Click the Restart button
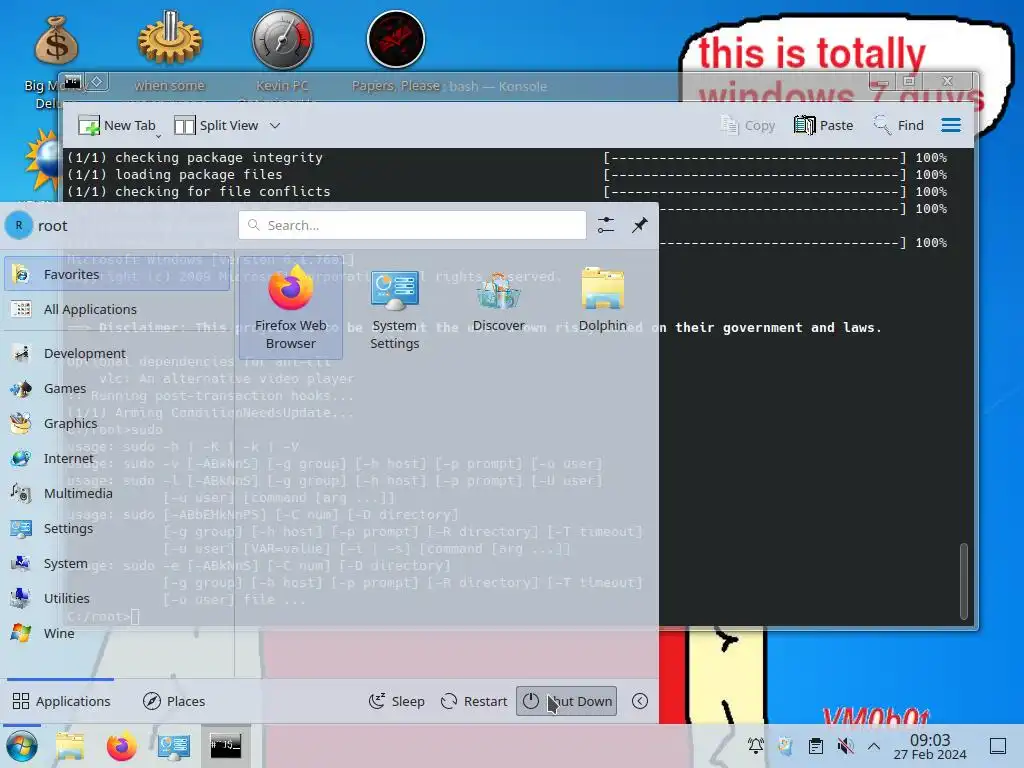 474,701
